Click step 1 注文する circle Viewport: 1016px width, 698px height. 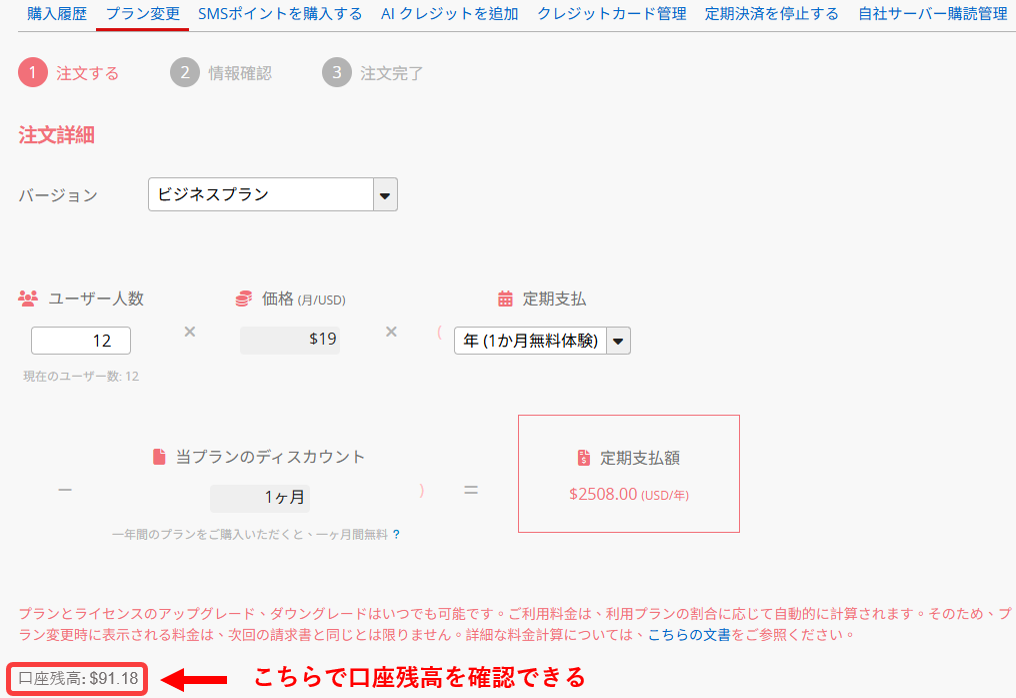coord(33,73)
